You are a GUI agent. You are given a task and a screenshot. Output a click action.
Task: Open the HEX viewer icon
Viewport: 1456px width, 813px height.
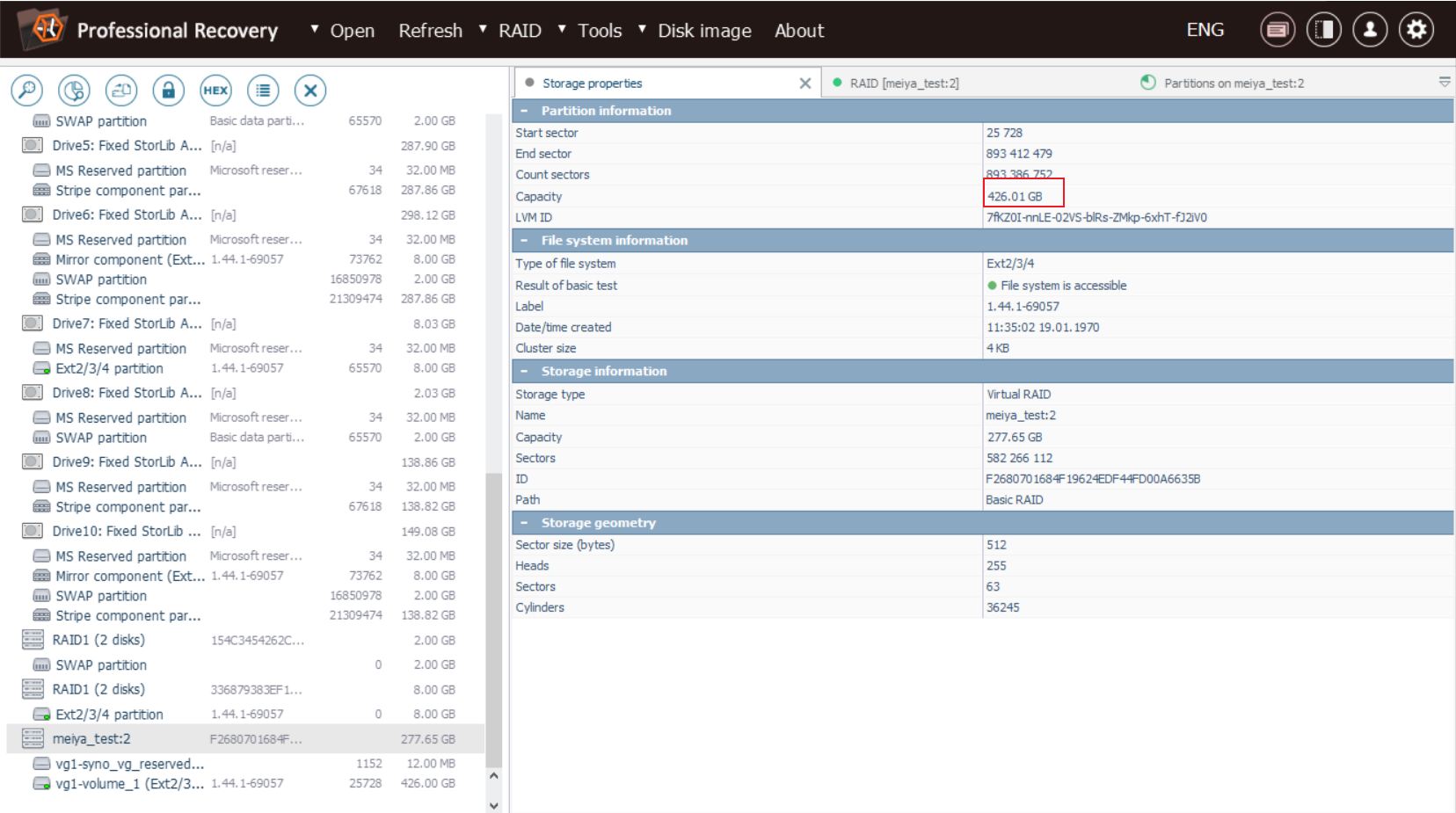pyautogui.click(x=215, y=90)
